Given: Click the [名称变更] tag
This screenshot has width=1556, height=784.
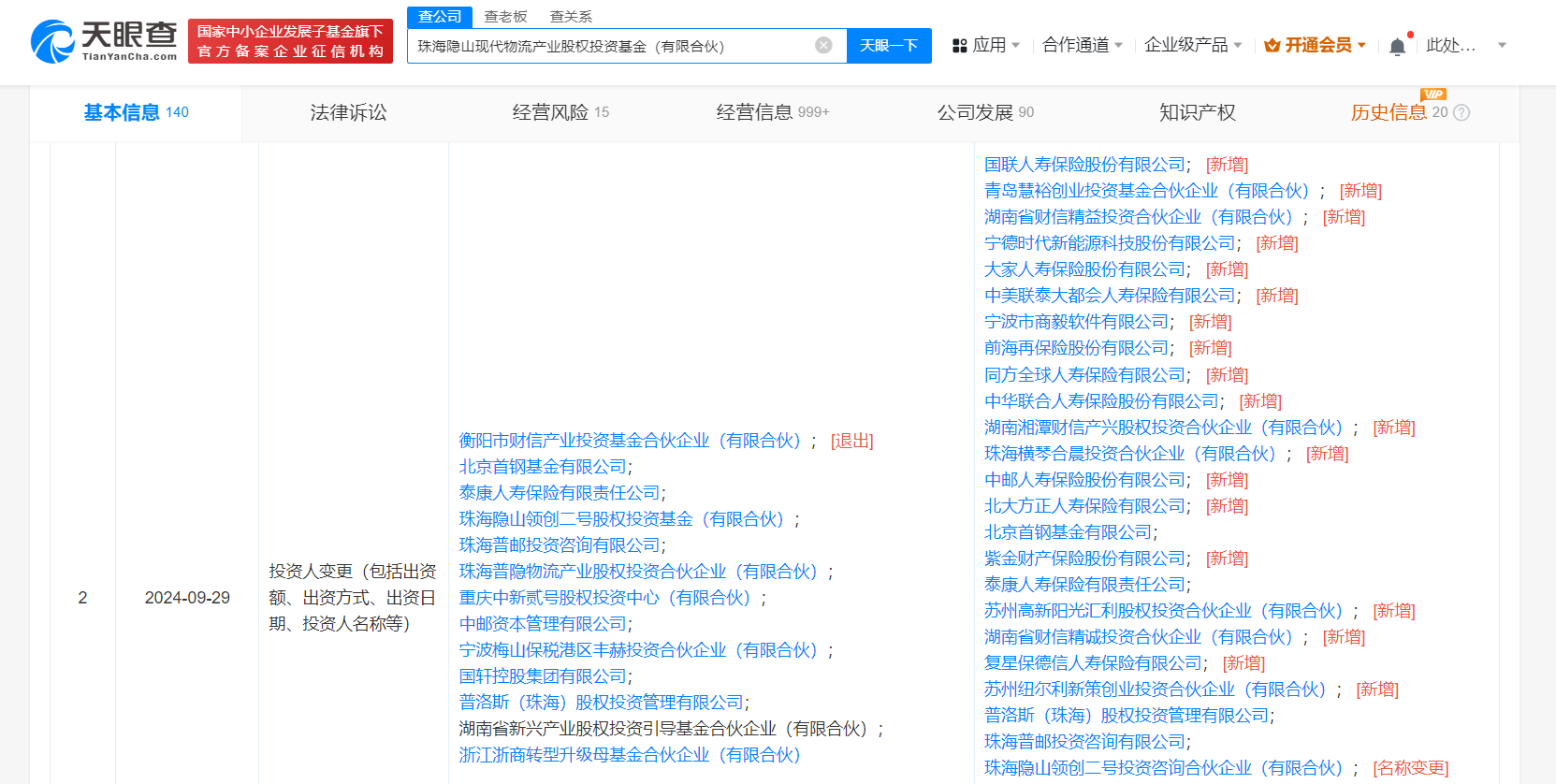Looking at the screenshot, I should [1411, 768].
